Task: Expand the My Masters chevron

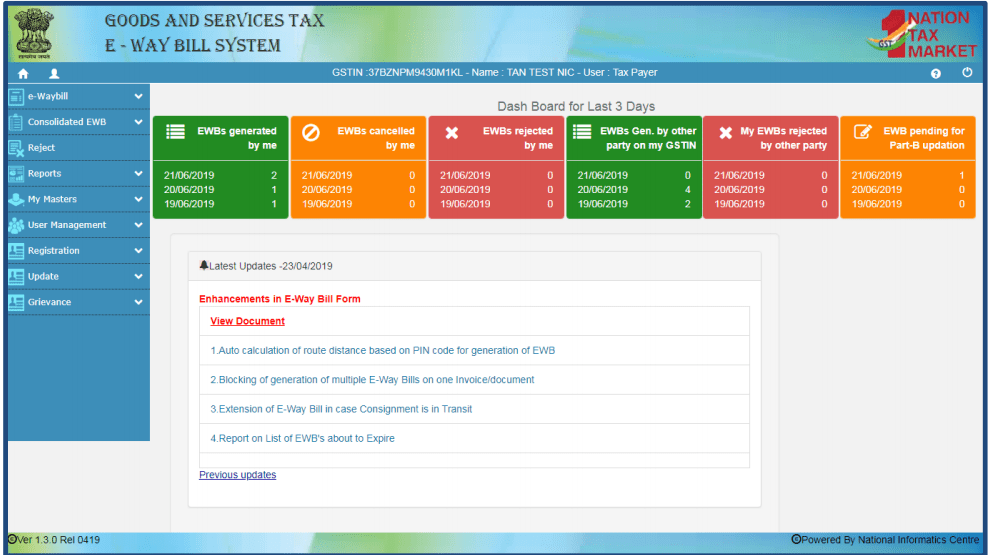Action: (138, 199)
